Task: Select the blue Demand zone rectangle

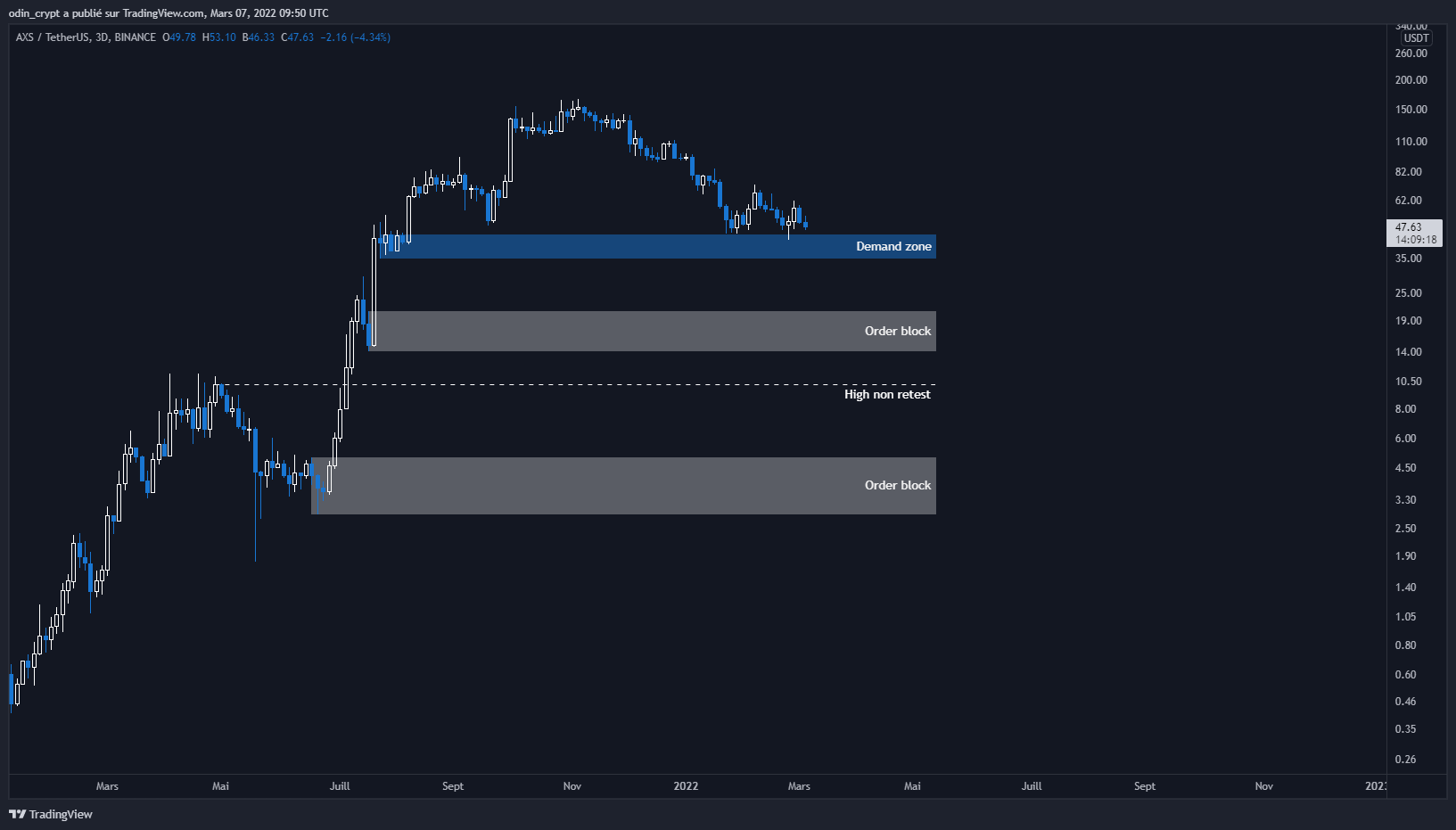Action: 624,247
